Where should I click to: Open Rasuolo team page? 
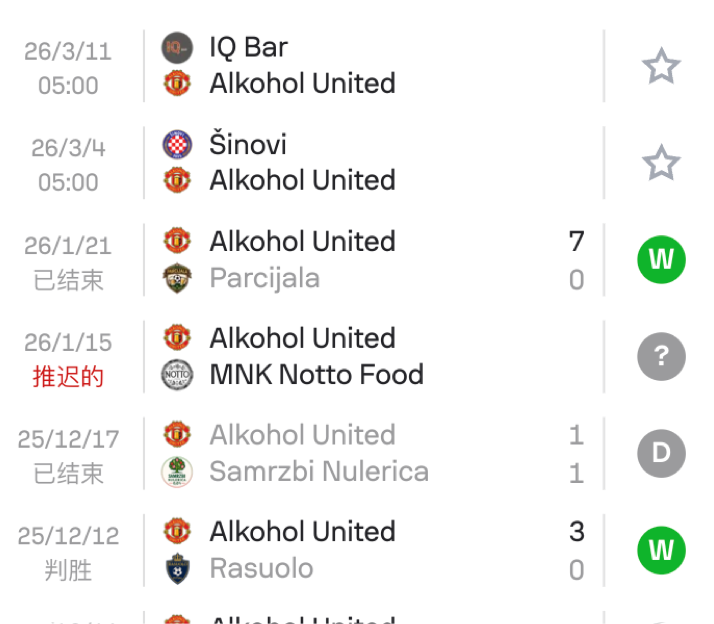point(261,568)
